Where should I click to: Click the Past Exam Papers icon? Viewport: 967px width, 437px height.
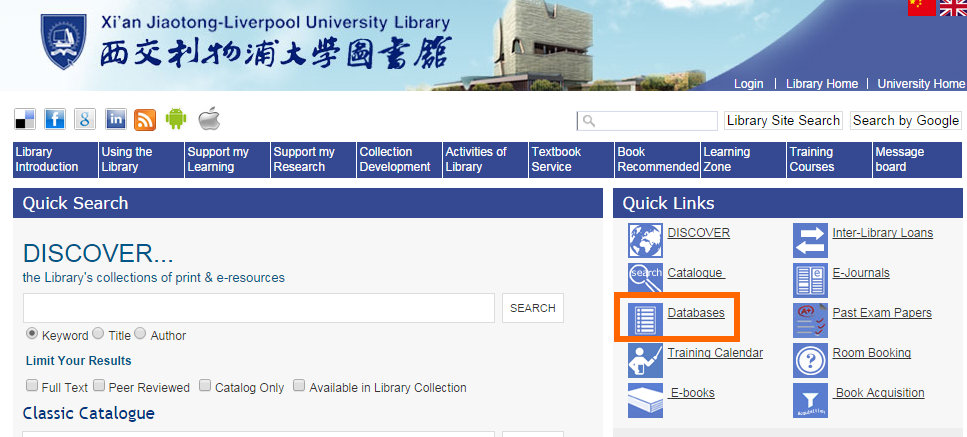tap(810, 321)
